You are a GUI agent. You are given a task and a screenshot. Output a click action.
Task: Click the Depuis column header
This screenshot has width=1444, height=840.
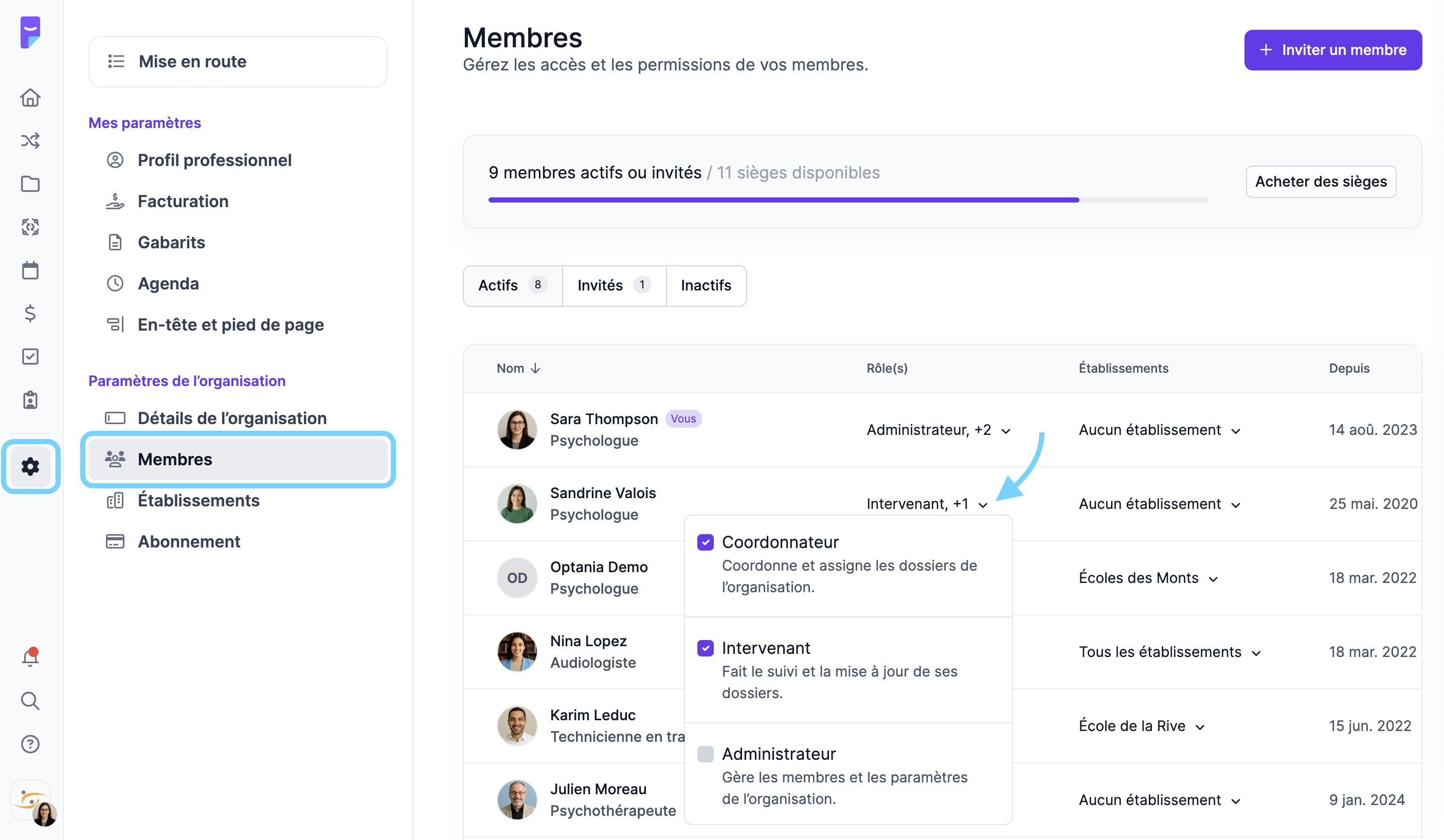click(1349, 369)
